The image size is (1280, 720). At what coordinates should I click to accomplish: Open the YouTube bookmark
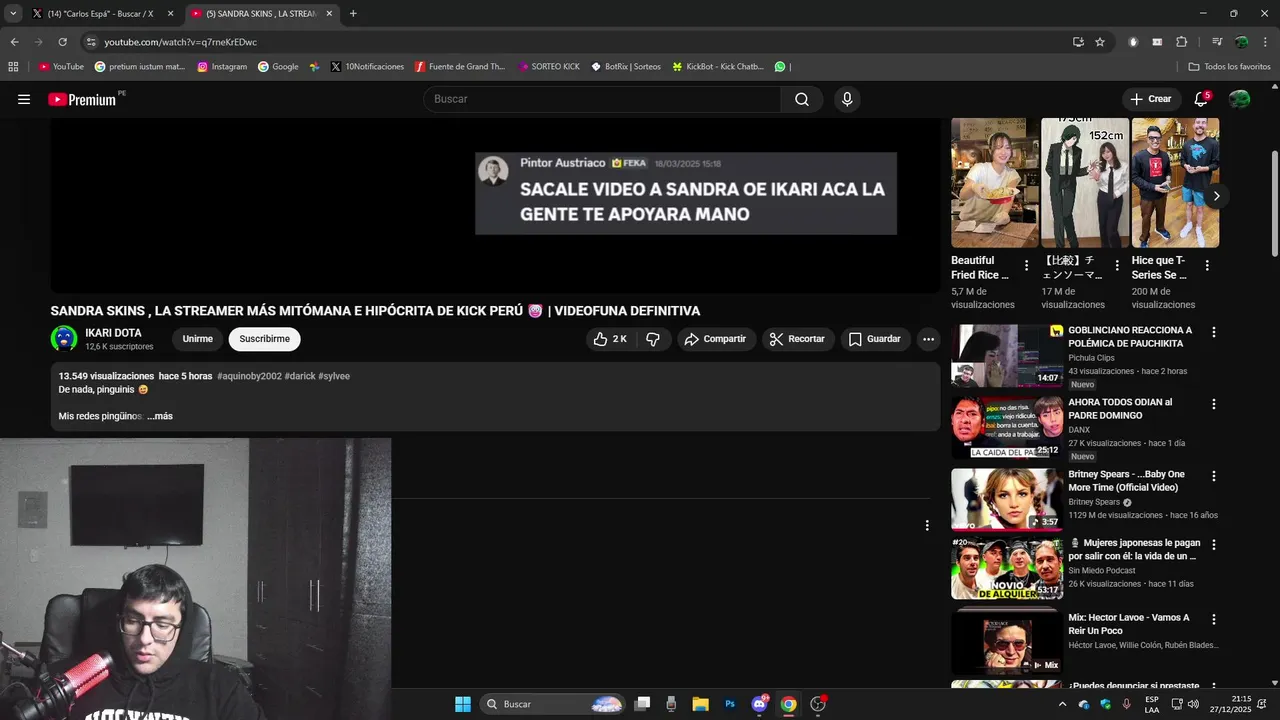[61, 67]
